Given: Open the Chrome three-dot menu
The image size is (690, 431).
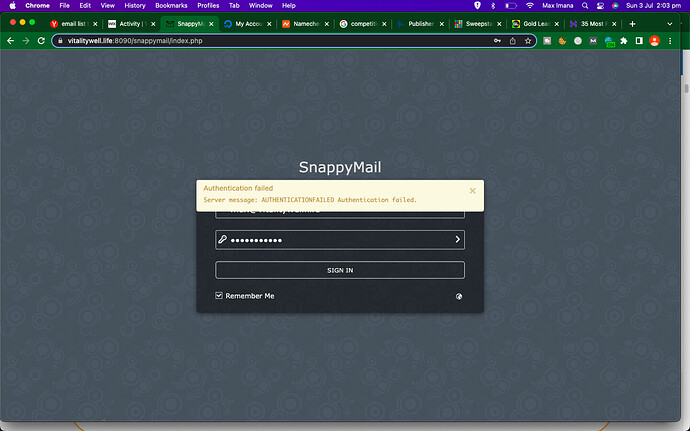Looking at the screenshot, I should tap(670, 41).
